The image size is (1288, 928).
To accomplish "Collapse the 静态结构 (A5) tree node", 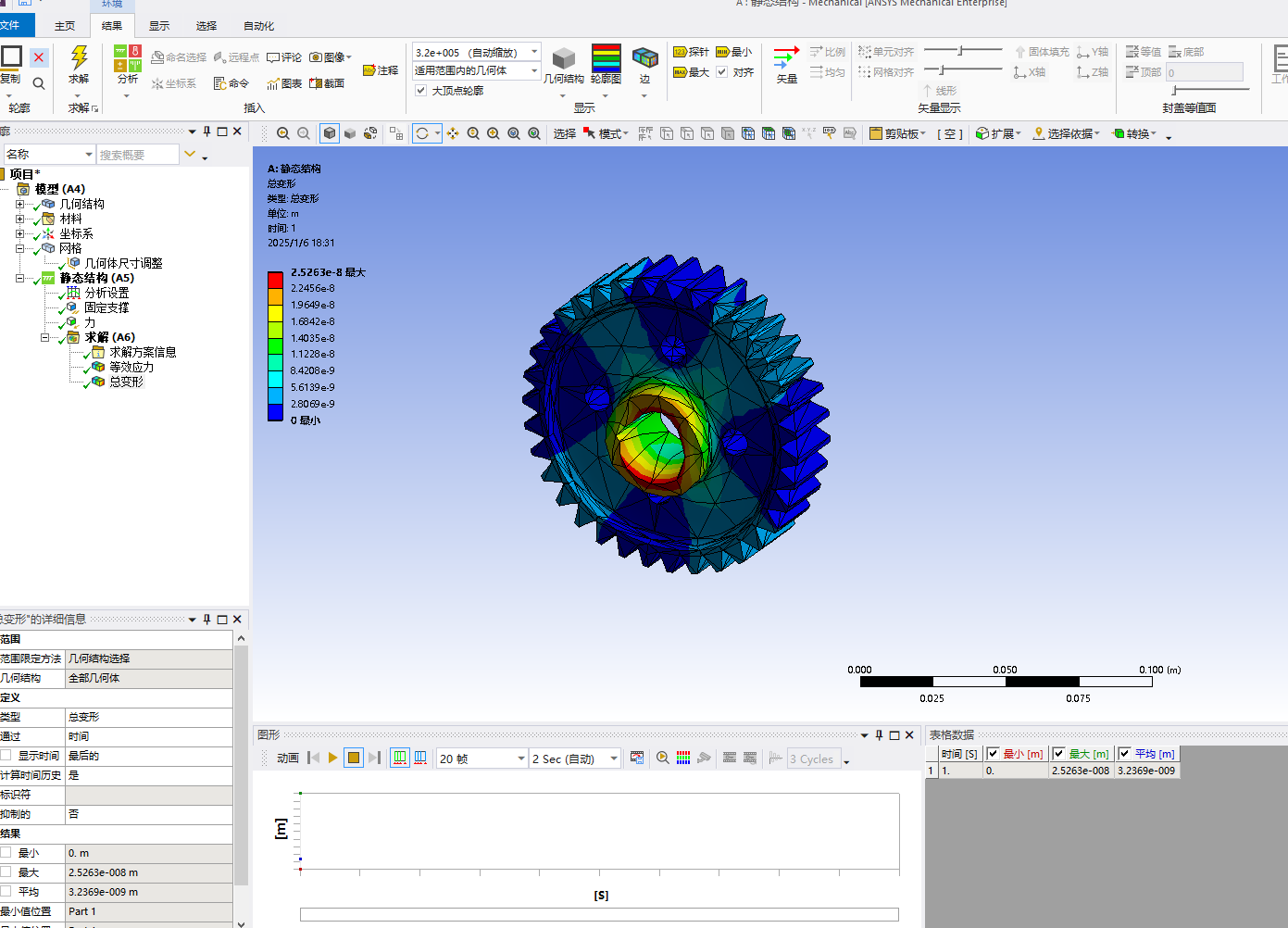I will point(19,278).
